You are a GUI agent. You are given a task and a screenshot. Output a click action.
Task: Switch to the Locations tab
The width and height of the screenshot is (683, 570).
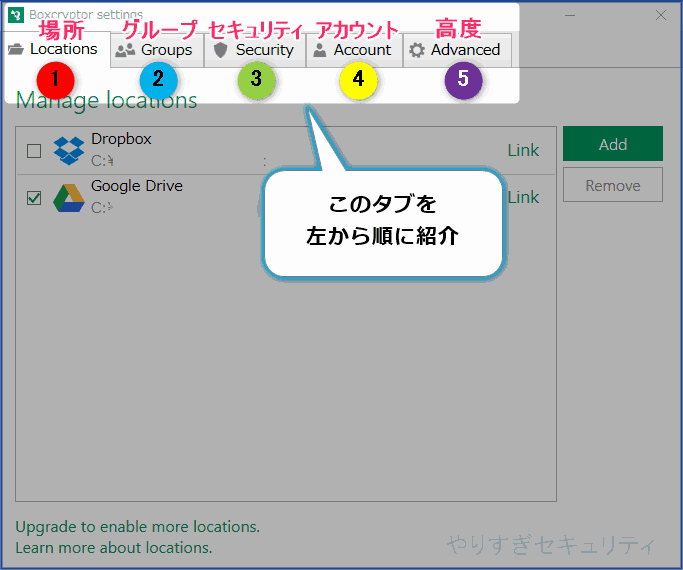click(57, 49)
